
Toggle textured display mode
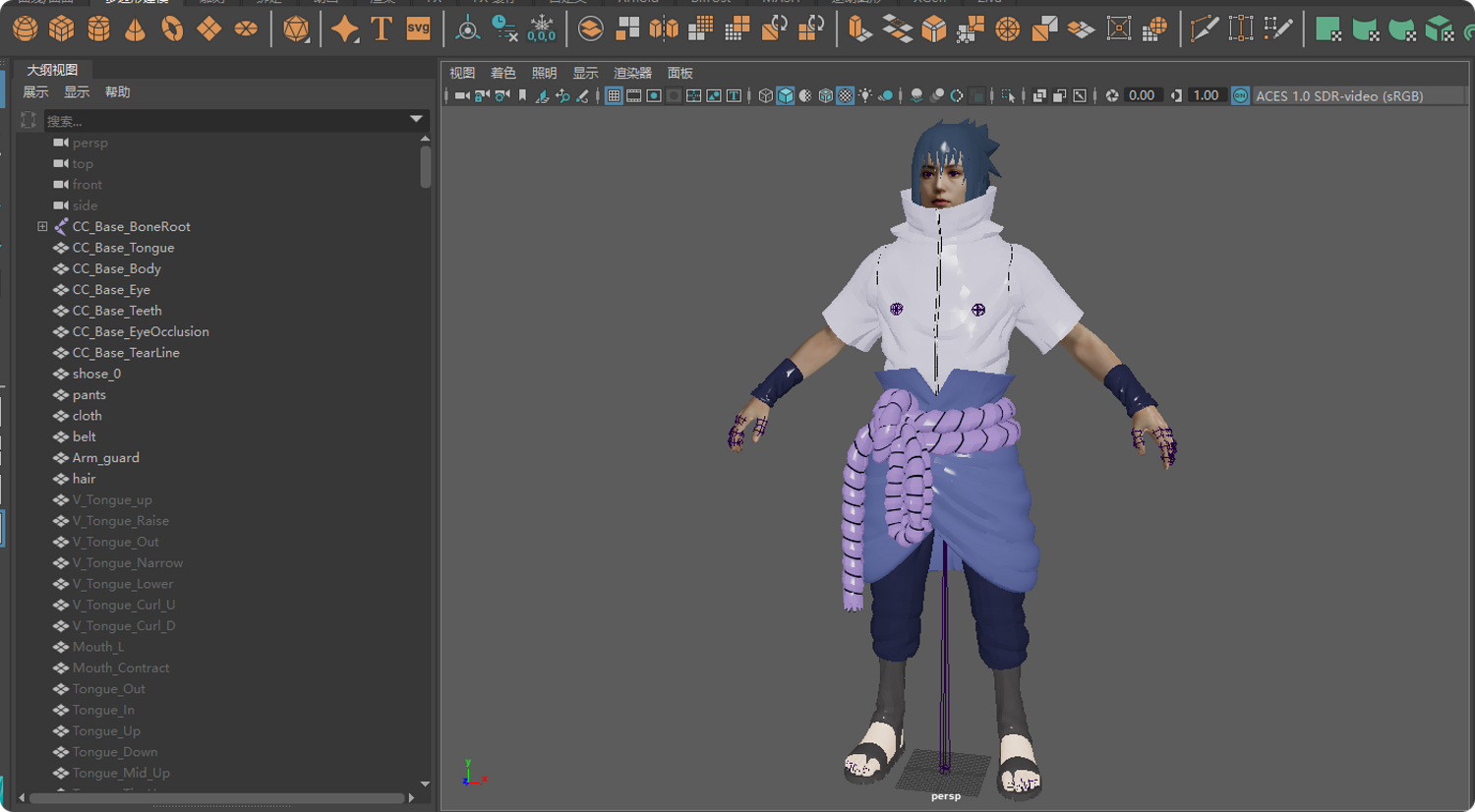coord(845,95)
